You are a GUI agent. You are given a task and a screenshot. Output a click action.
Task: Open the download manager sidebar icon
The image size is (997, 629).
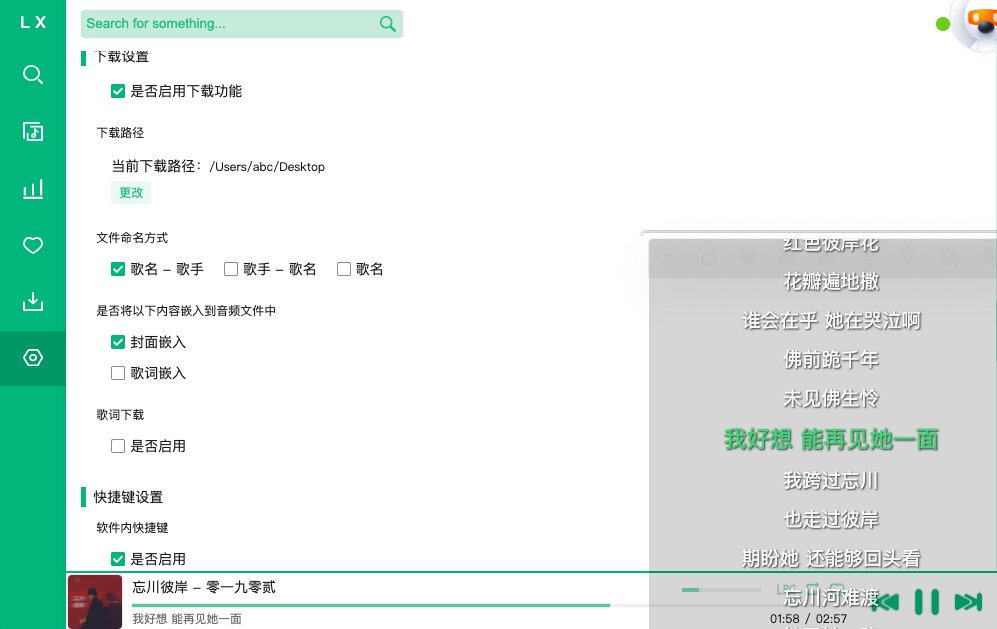(x=32, y=301)
